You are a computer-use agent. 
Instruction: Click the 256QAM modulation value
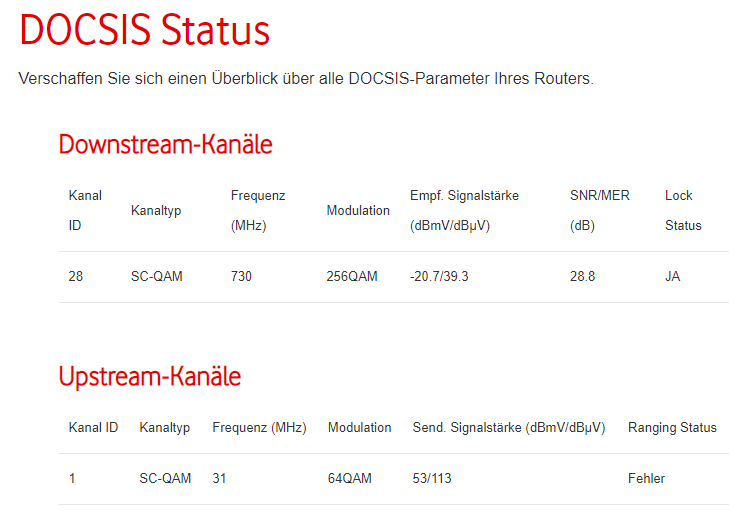click(352, 276)
